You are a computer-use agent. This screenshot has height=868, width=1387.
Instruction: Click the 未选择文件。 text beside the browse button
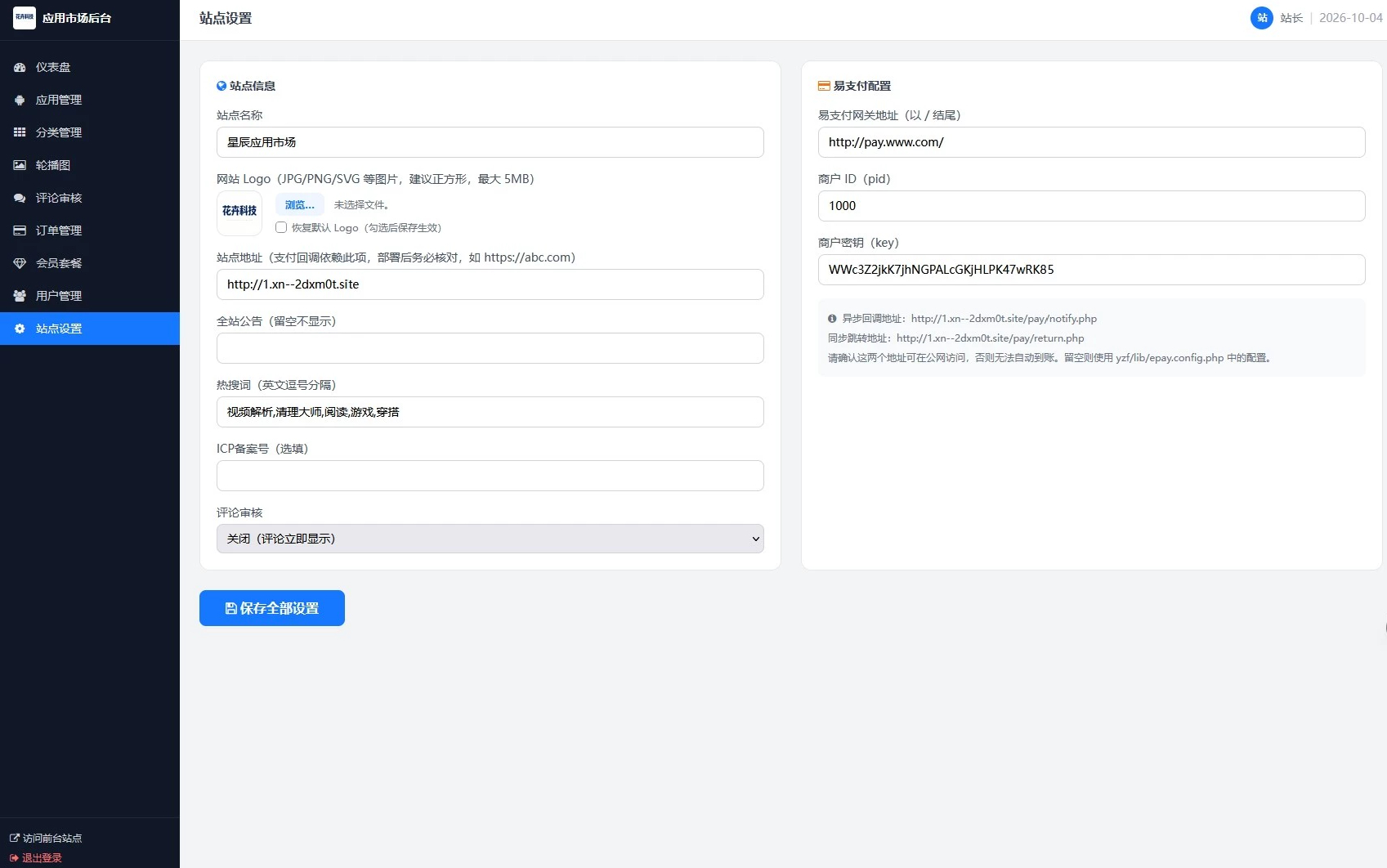(361, 204)
